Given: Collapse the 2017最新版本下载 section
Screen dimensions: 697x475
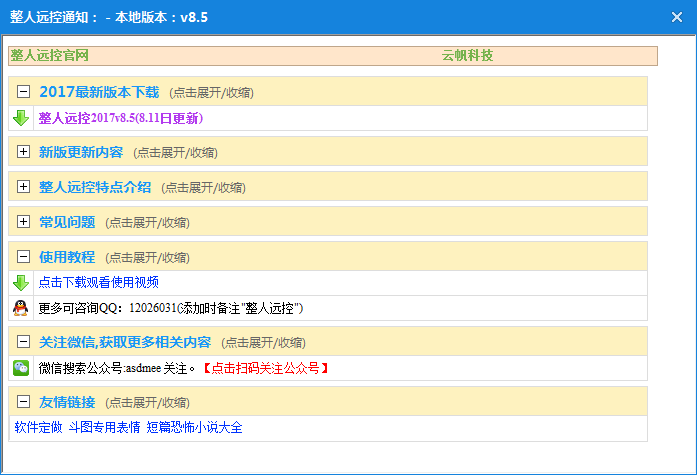Looking at the screenshot, I should (x=24, y=92).
